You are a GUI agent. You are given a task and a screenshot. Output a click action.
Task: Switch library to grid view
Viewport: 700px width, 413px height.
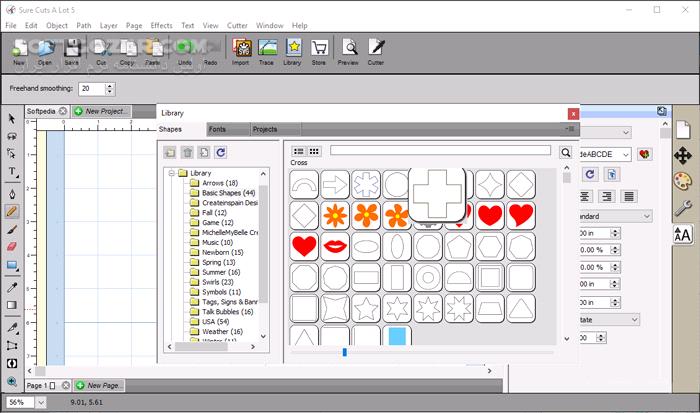click(x=314, y=151)
